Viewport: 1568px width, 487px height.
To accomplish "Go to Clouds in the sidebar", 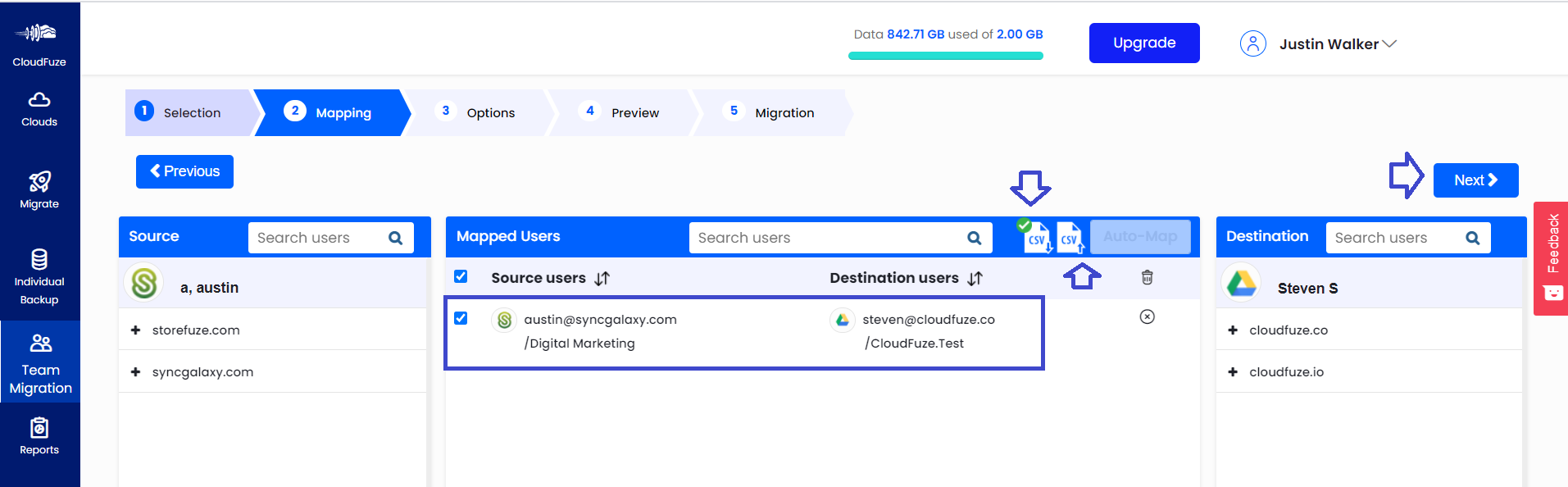I will (39, 109).
